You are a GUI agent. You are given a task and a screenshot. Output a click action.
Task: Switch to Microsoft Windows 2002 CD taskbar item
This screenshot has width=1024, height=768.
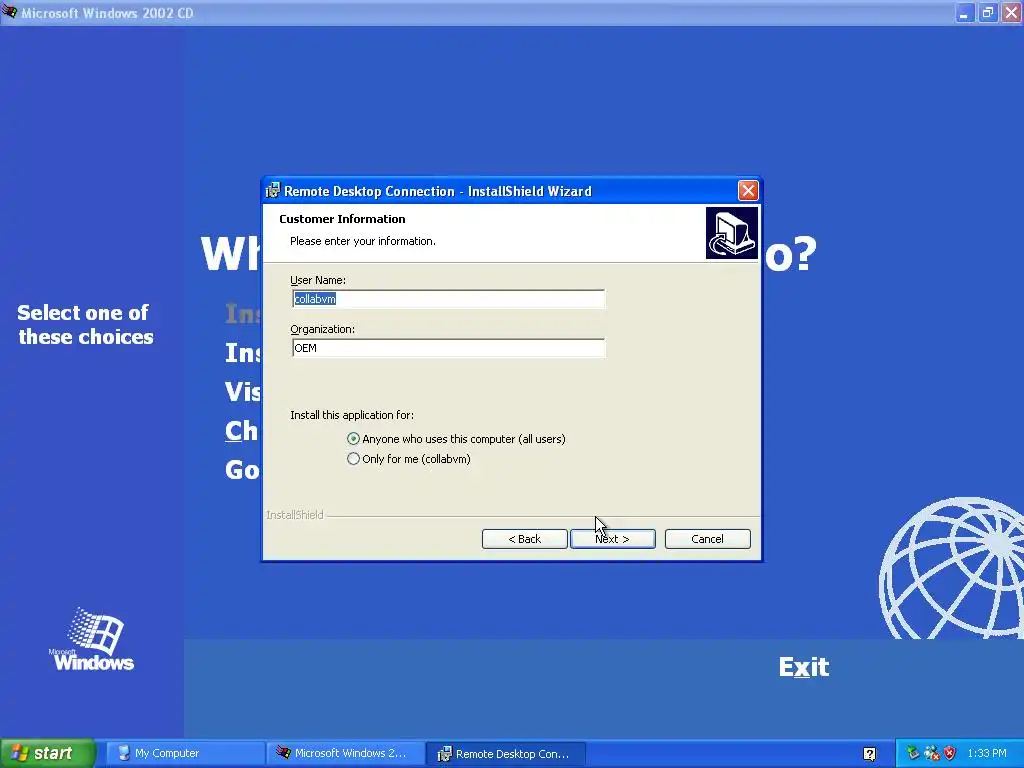346,753
